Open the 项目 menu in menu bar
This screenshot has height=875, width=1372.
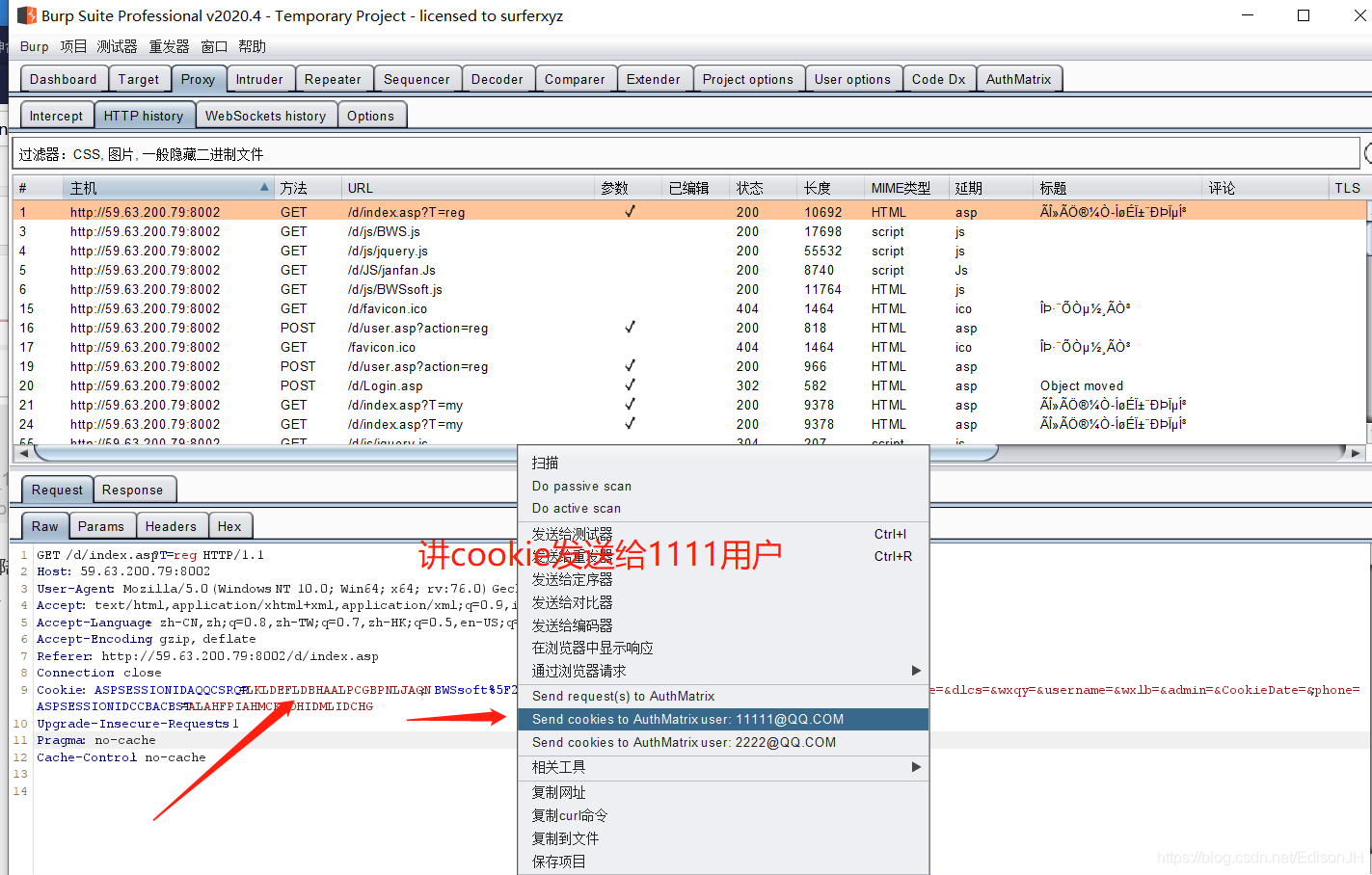click(73, 46)
